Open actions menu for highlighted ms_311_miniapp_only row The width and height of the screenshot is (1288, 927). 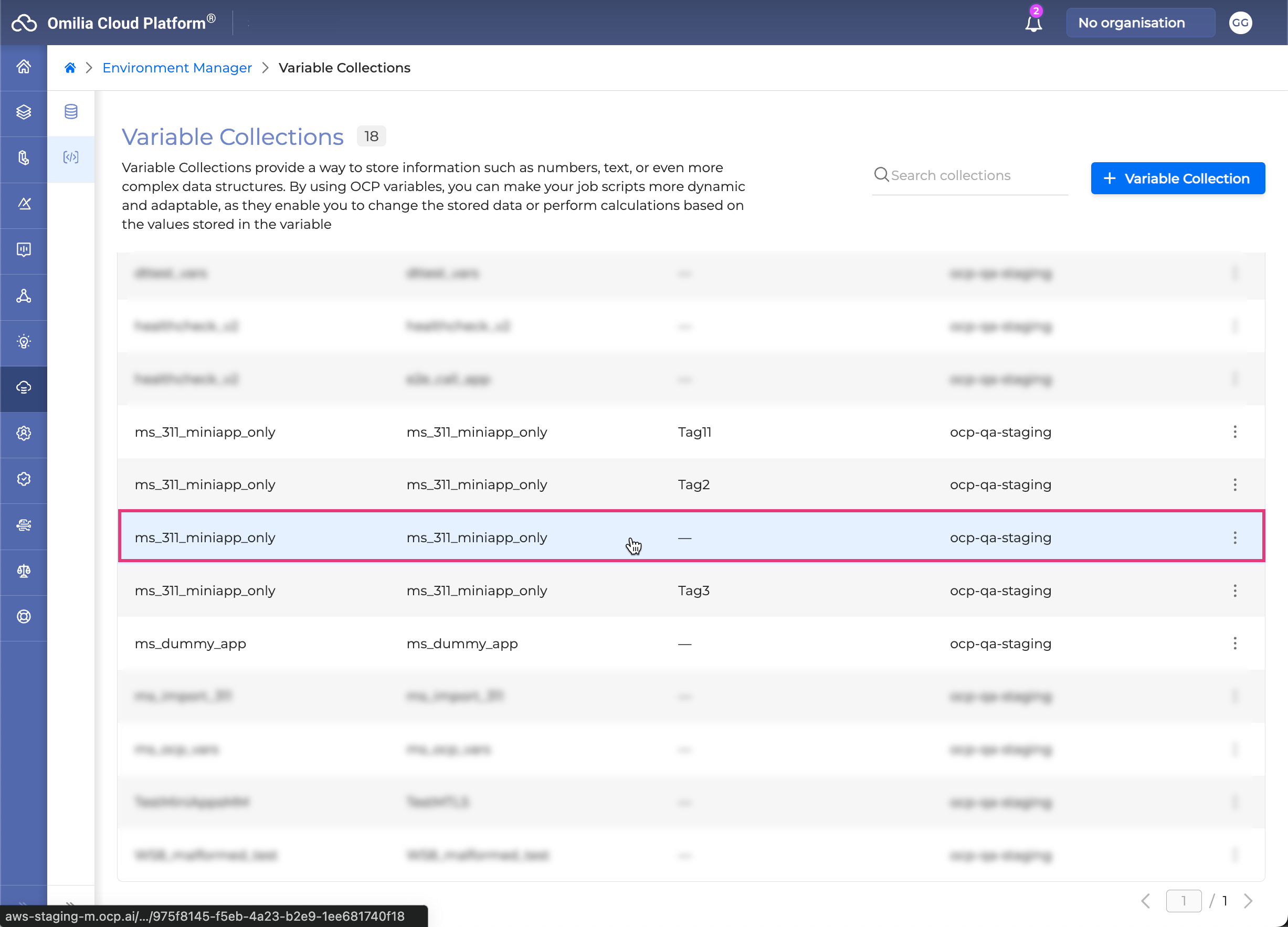[1234, 538]
